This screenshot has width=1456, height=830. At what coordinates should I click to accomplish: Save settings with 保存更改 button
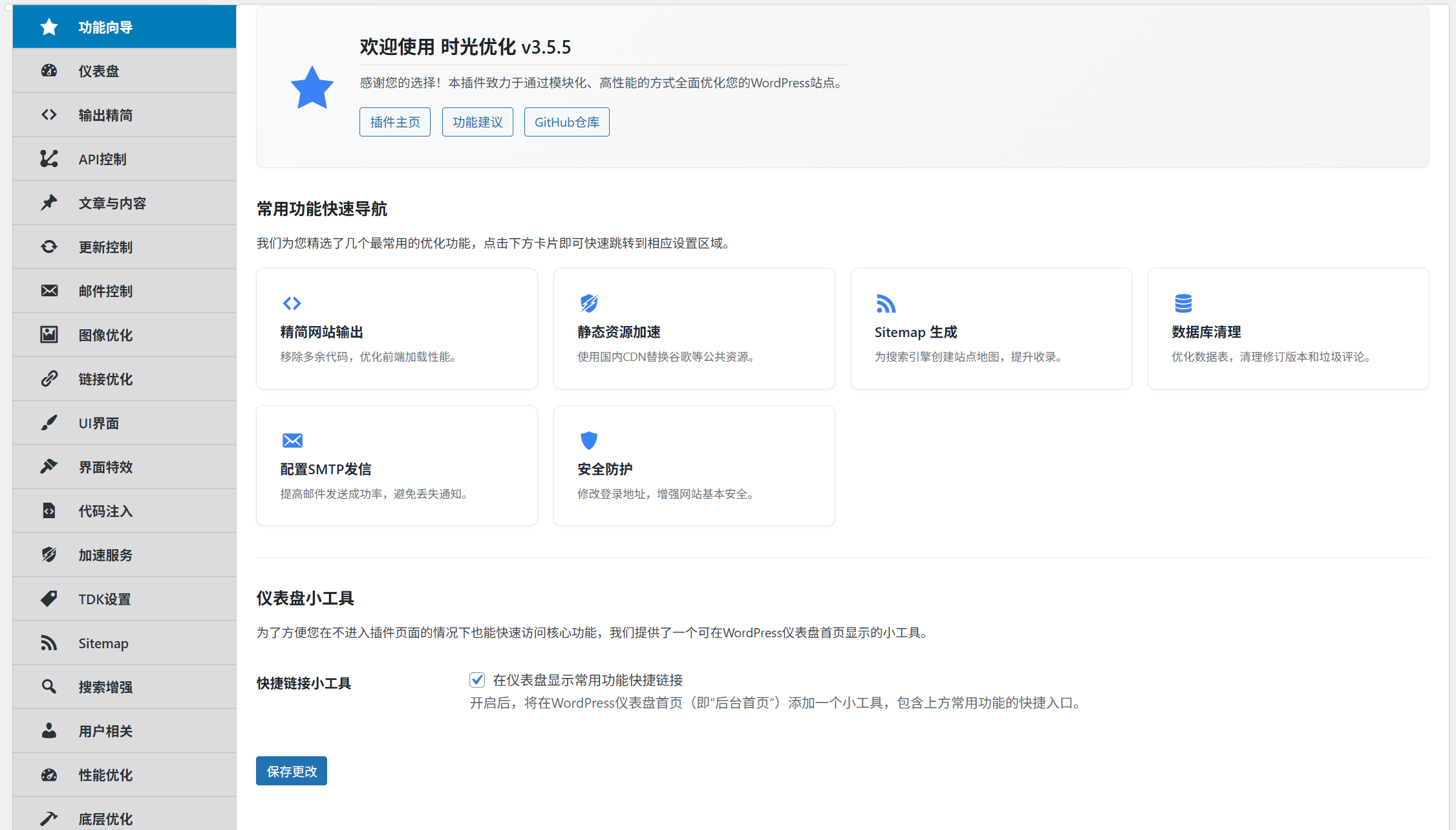[292, 771]
